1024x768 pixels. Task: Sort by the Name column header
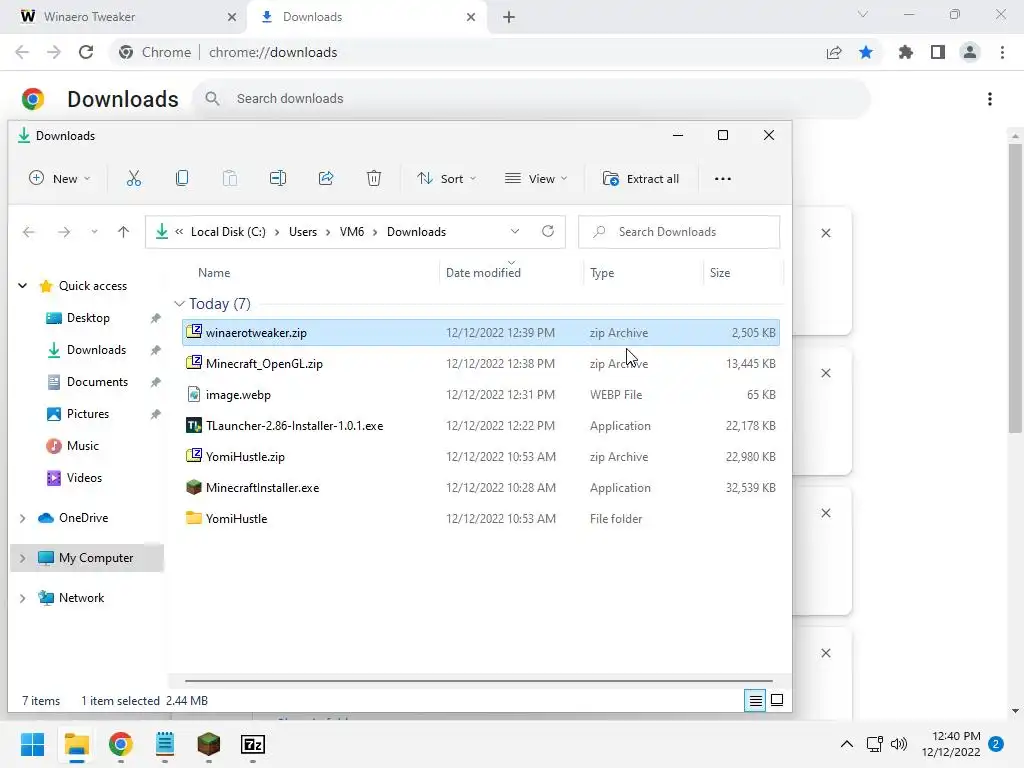pos(214,273)
